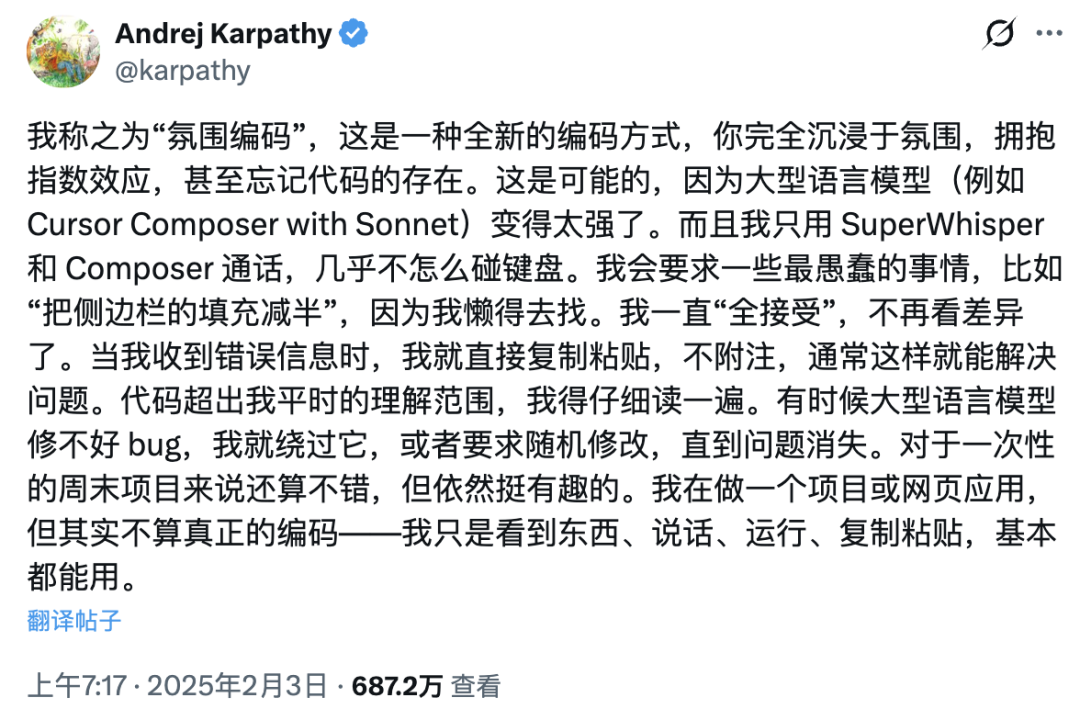
Task: Click the 翻译帖子 translate link
Action: tap(75, 620)
